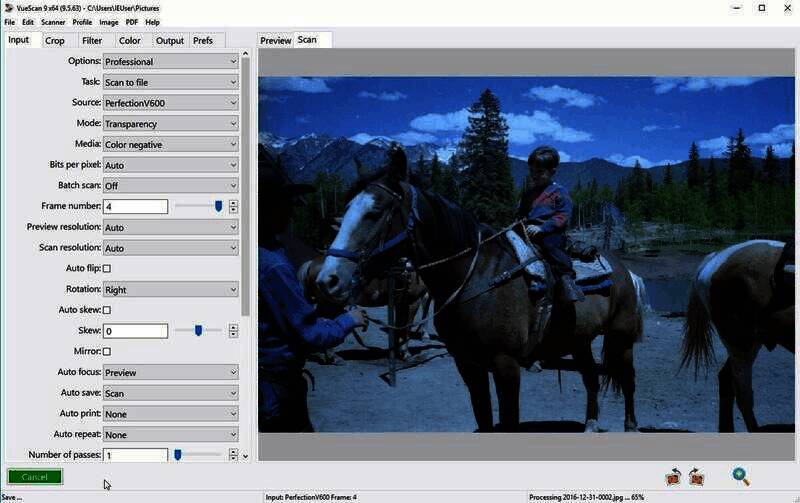Switch to the Preview tab
This screenshot has height=503, width=800.
pos(275,41)
